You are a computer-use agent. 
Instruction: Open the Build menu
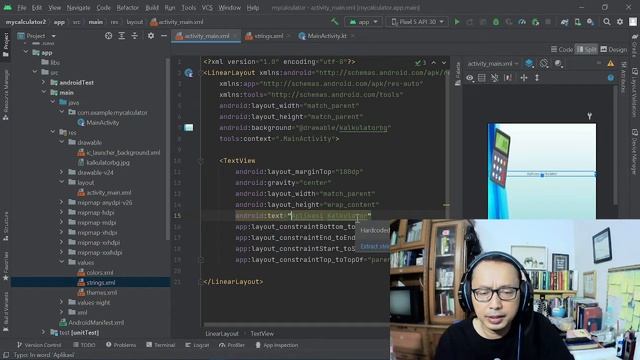(x=152, y=8)
